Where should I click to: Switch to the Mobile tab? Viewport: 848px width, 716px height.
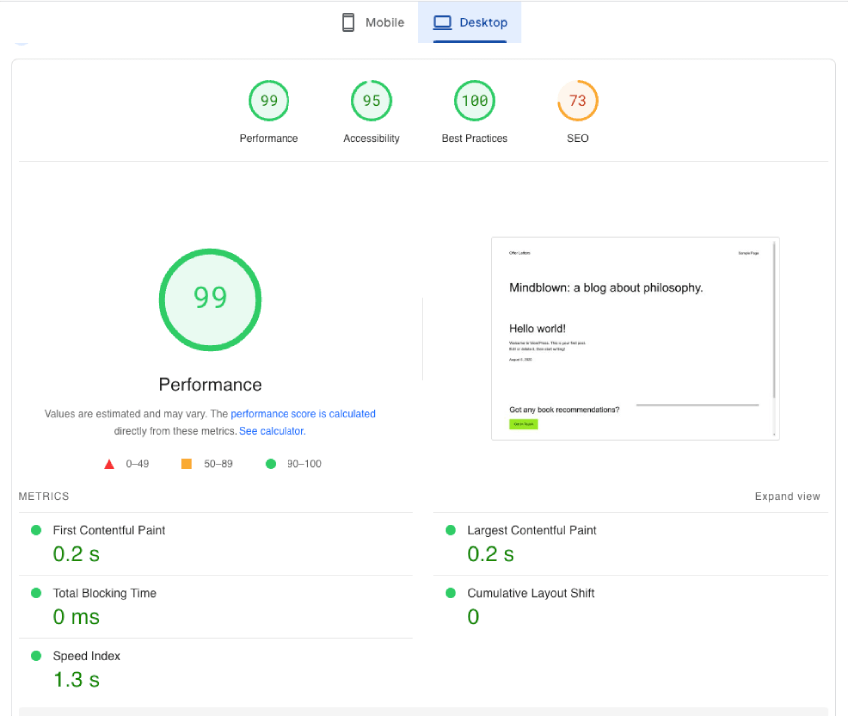point(373,22)
